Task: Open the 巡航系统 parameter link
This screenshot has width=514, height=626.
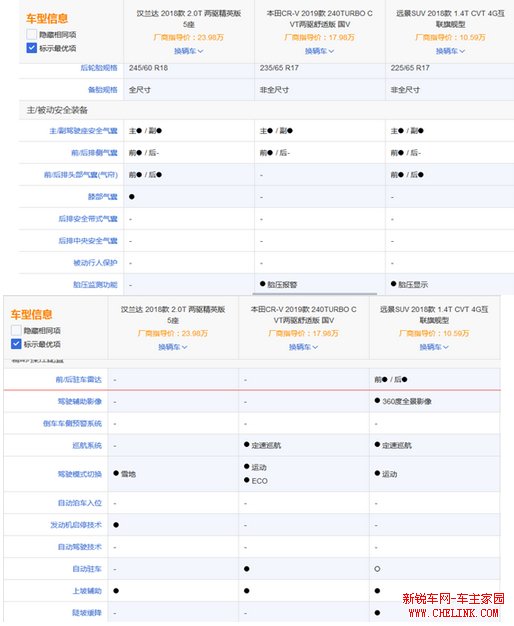Action: pos(87,446)
